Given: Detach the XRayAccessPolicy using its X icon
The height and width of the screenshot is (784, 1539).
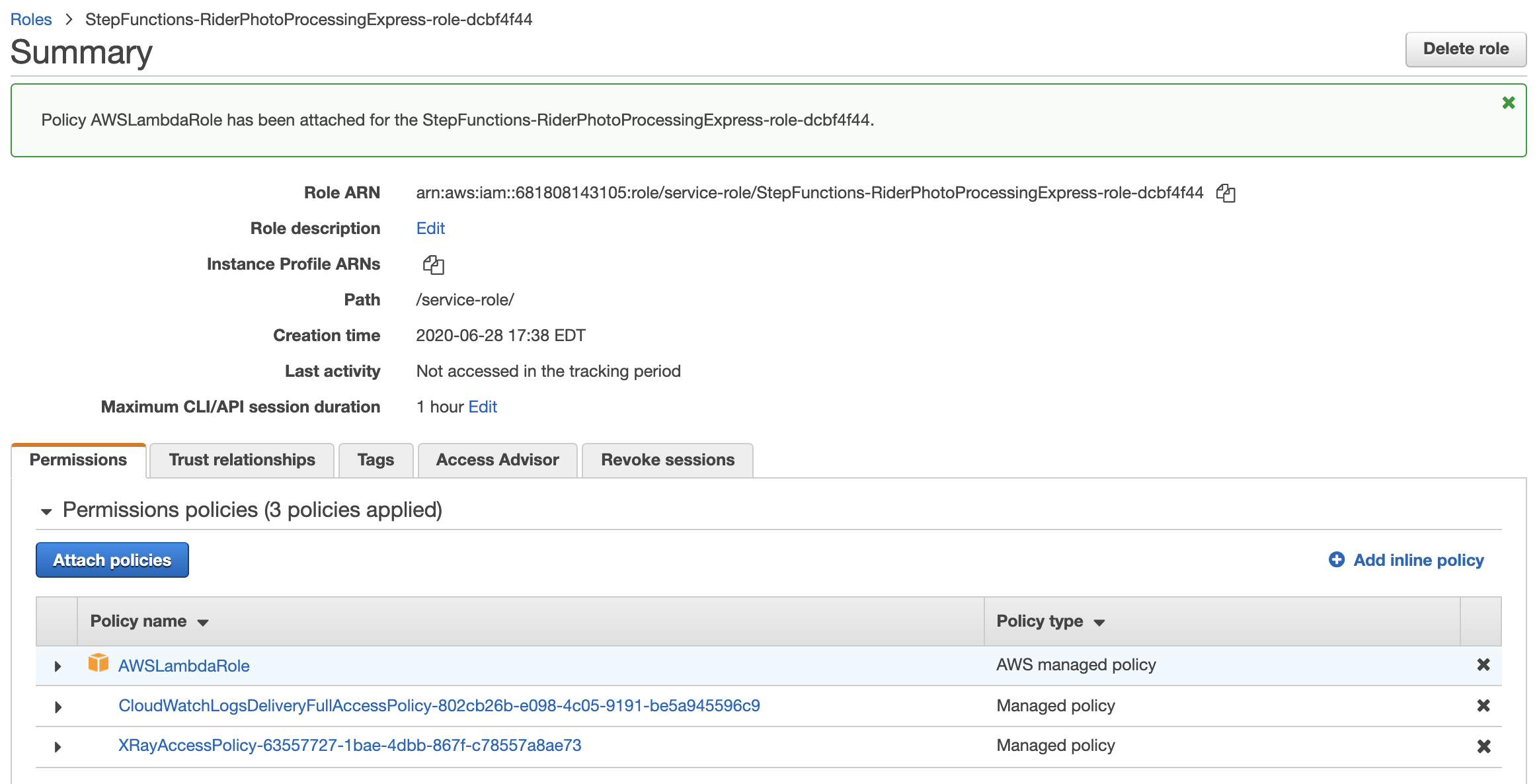Looking at the screenshot, I should 1483,746.
